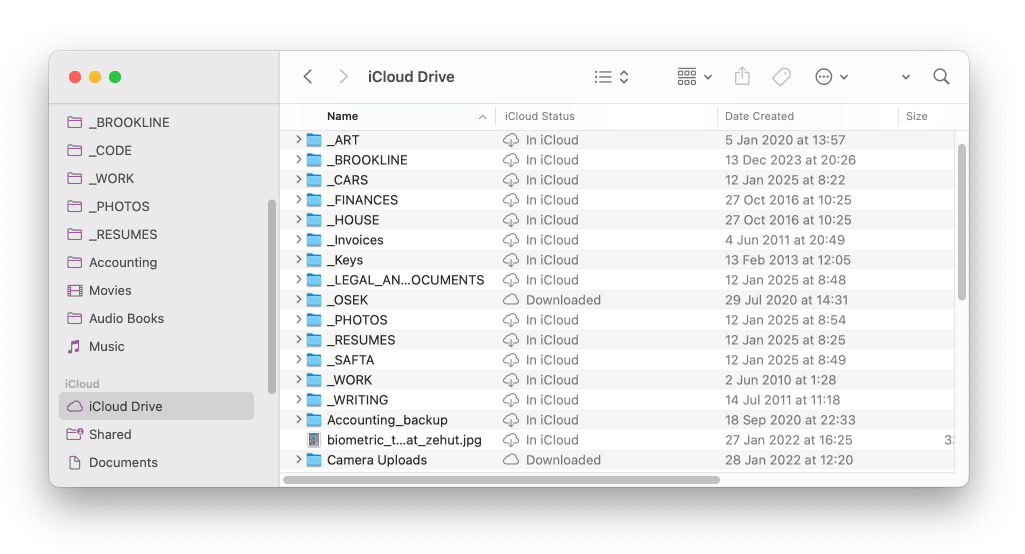Select the biometric_t...at_zehut.jpg file icon

[x=314, y=440]
